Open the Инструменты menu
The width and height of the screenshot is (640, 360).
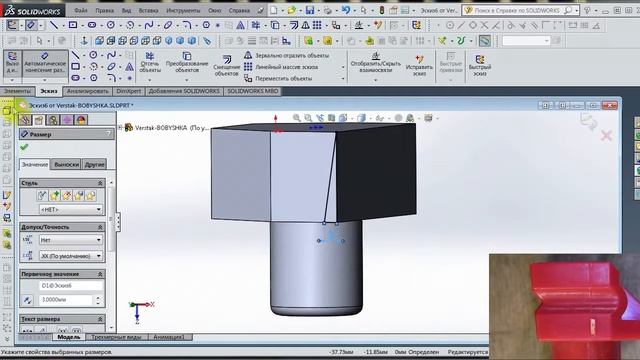183,10
